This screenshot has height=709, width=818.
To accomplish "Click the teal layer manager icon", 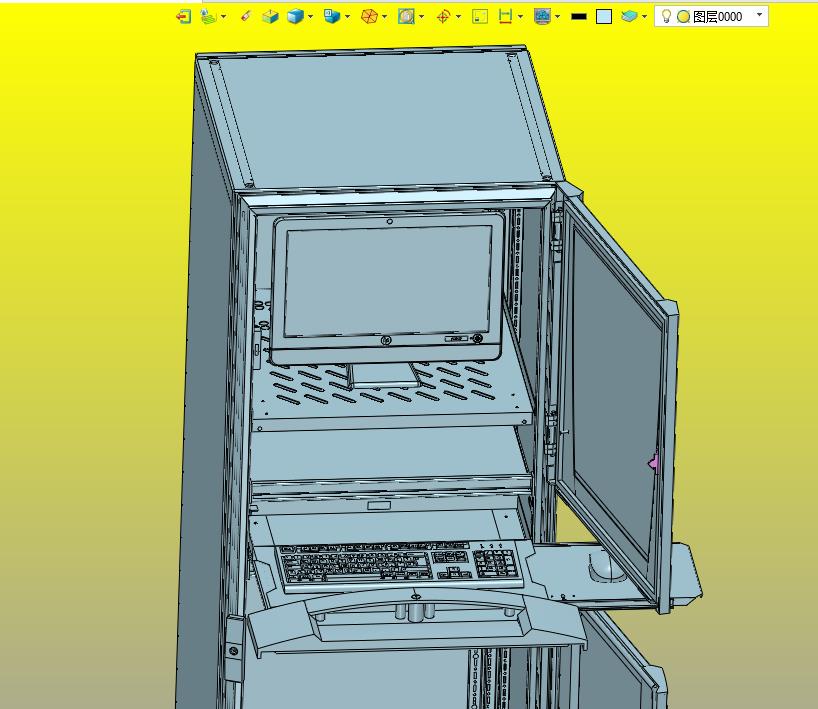I will 629,17.
